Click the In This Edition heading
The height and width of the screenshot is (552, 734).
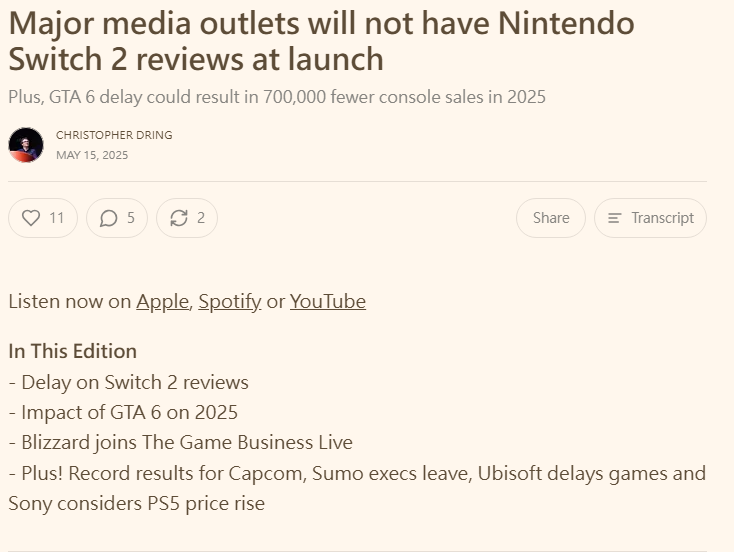click(x=72, y=351)
